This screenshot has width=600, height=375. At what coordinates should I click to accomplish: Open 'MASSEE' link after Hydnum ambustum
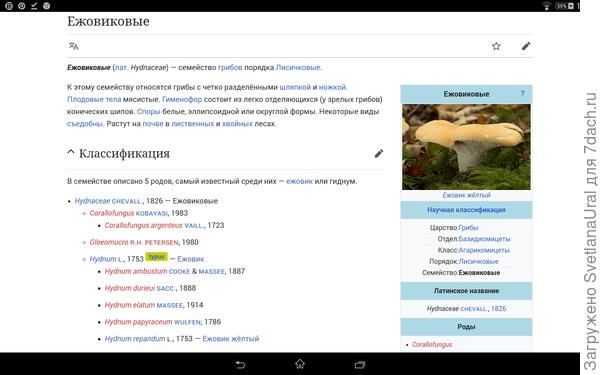pos(212,272)
